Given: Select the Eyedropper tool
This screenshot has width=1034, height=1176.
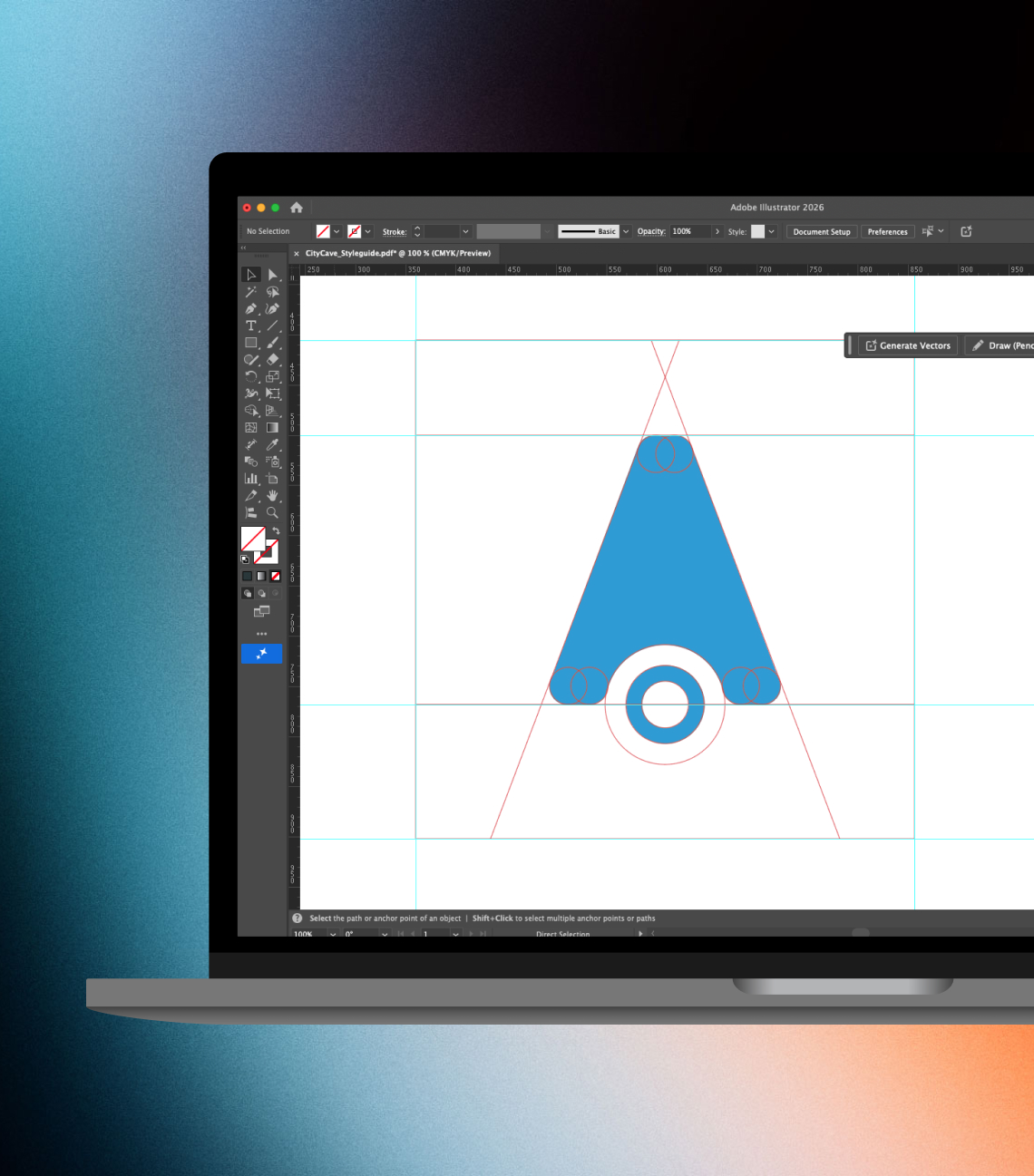Looking at the screenshot, I should click(272, 444).
